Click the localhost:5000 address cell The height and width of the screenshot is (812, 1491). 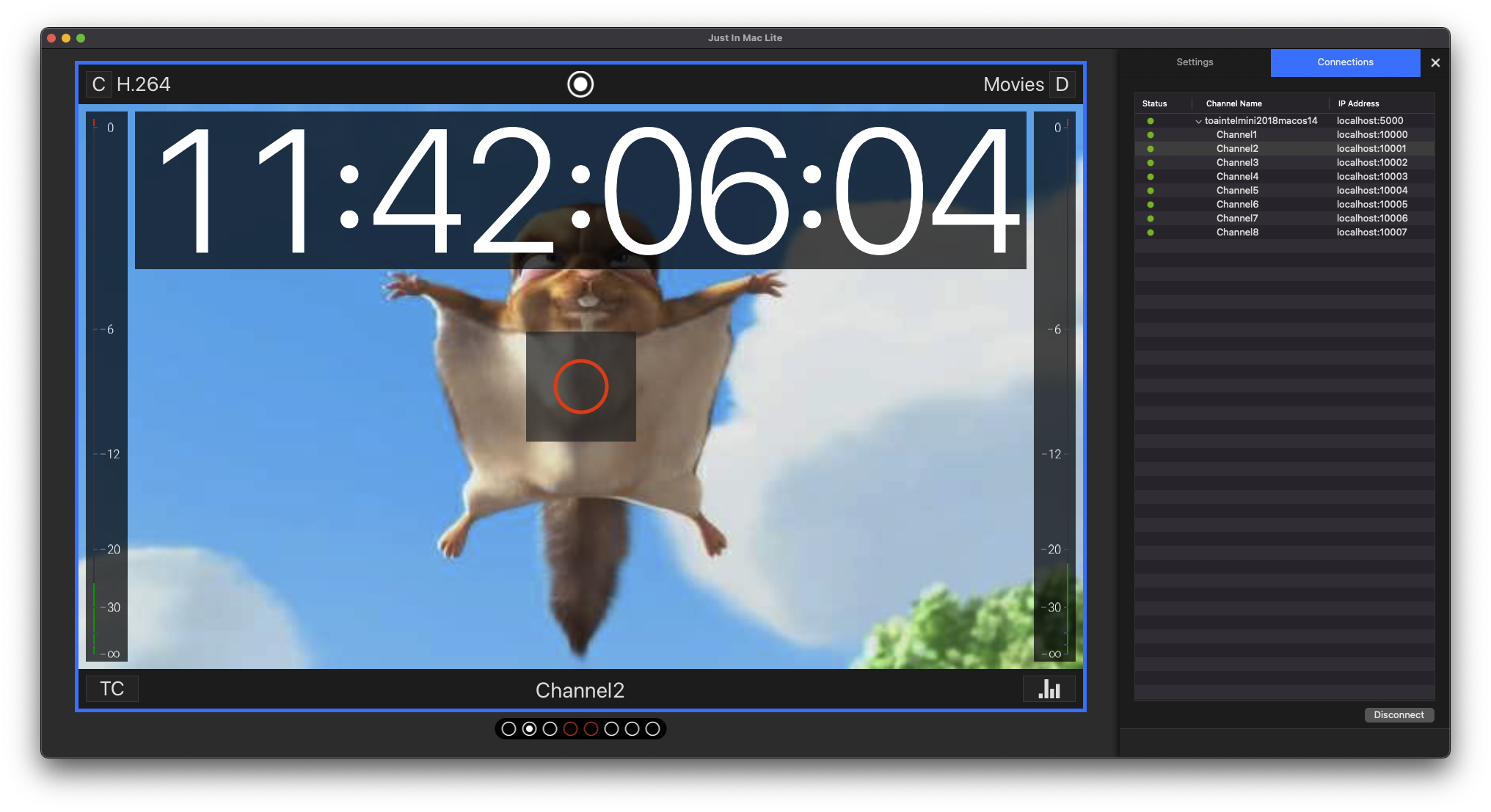coord(1370,121)
